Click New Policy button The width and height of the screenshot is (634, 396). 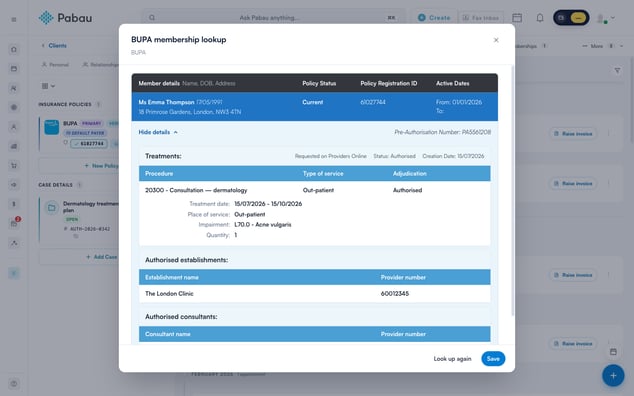point(101,166)
